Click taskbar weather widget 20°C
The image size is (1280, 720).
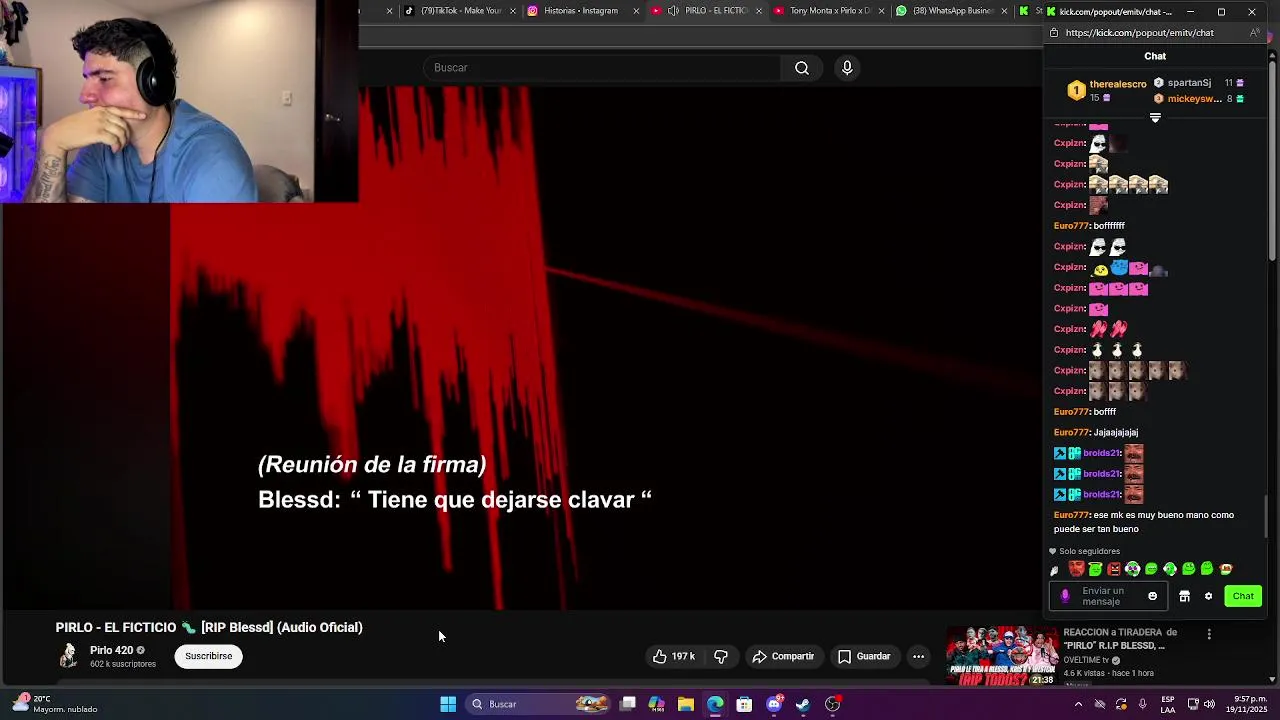(x=55, y=704)
